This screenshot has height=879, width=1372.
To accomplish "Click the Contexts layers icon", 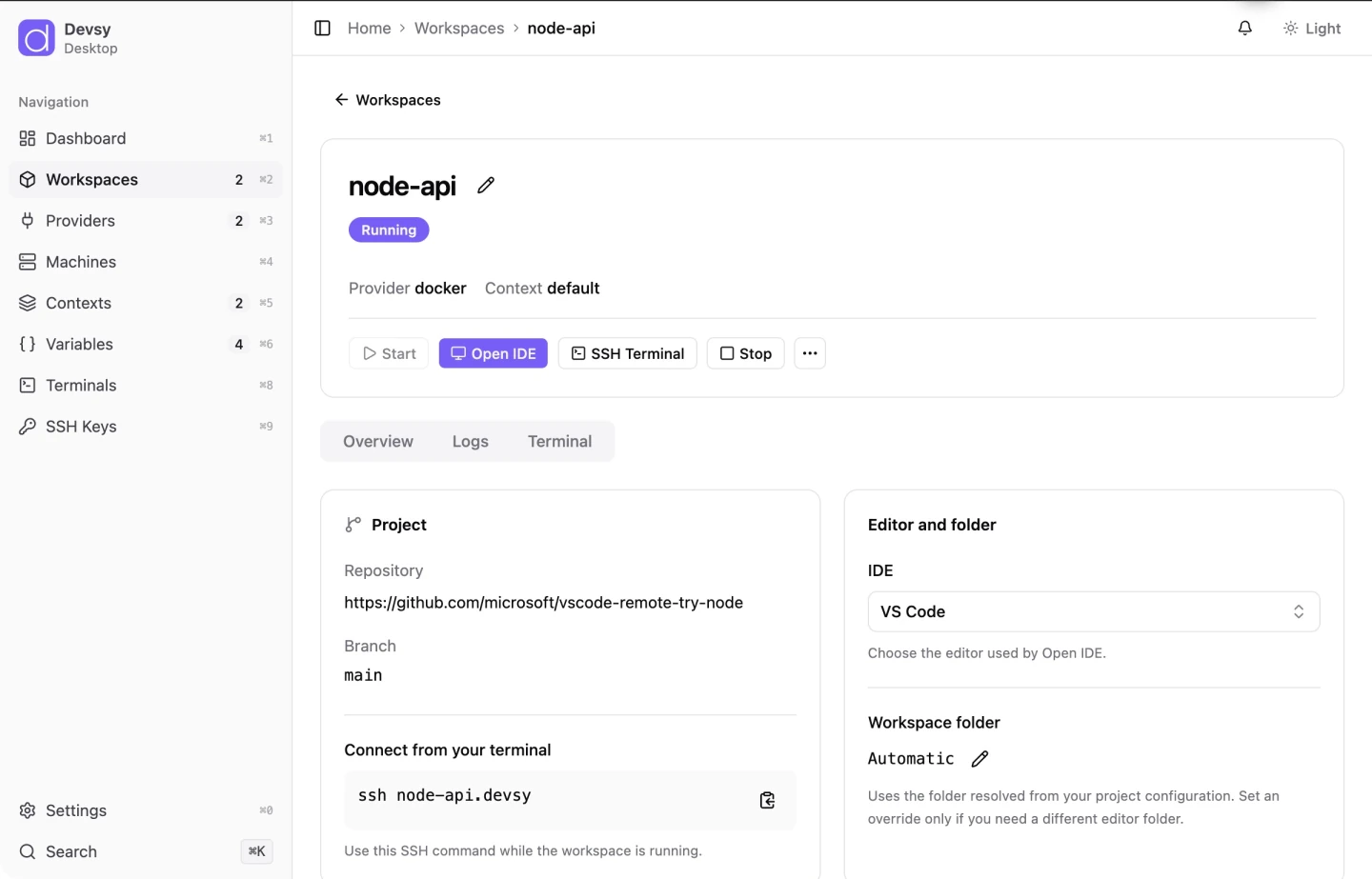I will click(28, 303).
